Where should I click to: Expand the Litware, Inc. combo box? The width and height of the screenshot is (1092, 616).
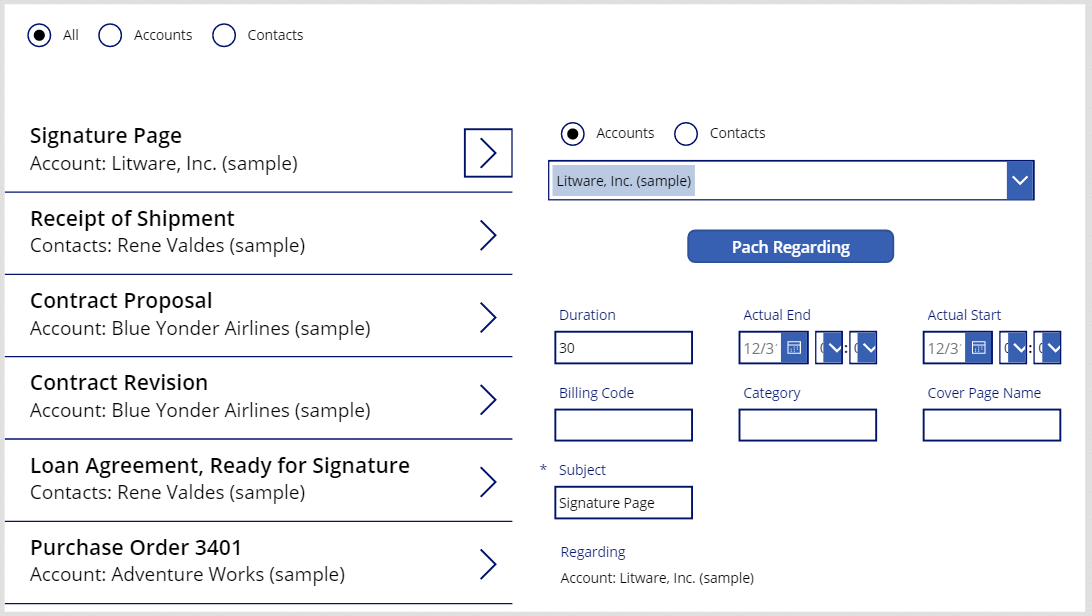[1020, 180]
